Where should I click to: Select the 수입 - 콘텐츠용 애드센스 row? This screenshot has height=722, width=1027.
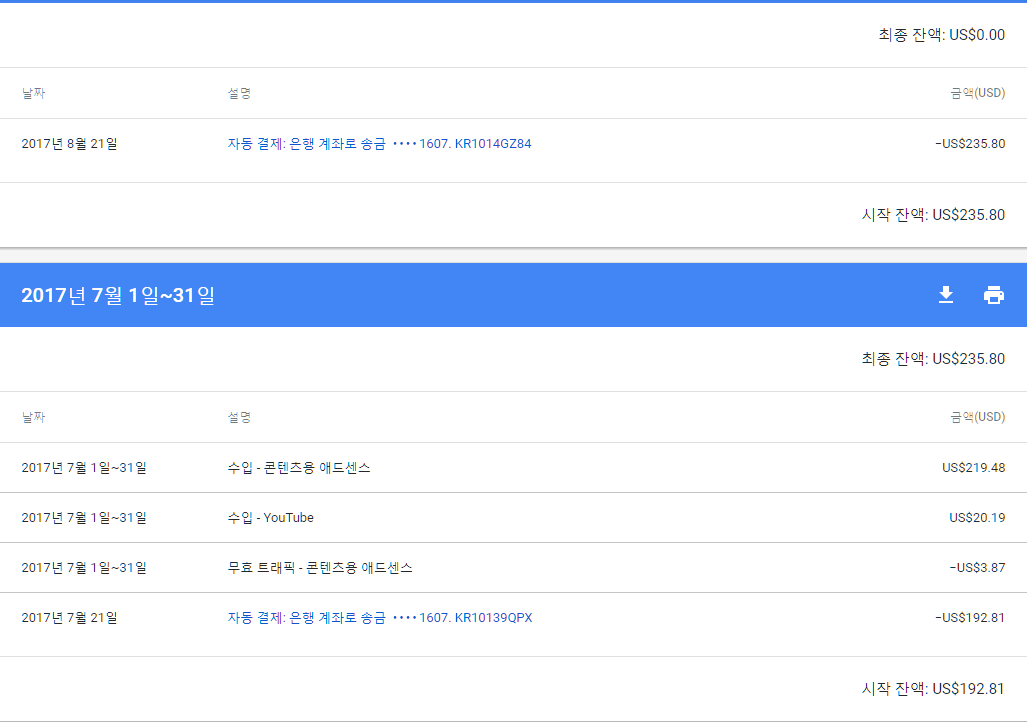point(299,468)
